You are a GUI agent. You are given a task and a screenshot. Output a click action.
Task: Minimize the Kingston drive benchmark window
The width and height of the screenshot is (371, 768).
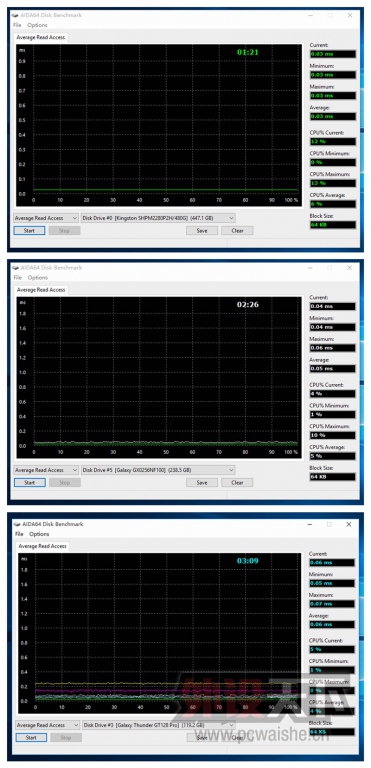point(311,15)
